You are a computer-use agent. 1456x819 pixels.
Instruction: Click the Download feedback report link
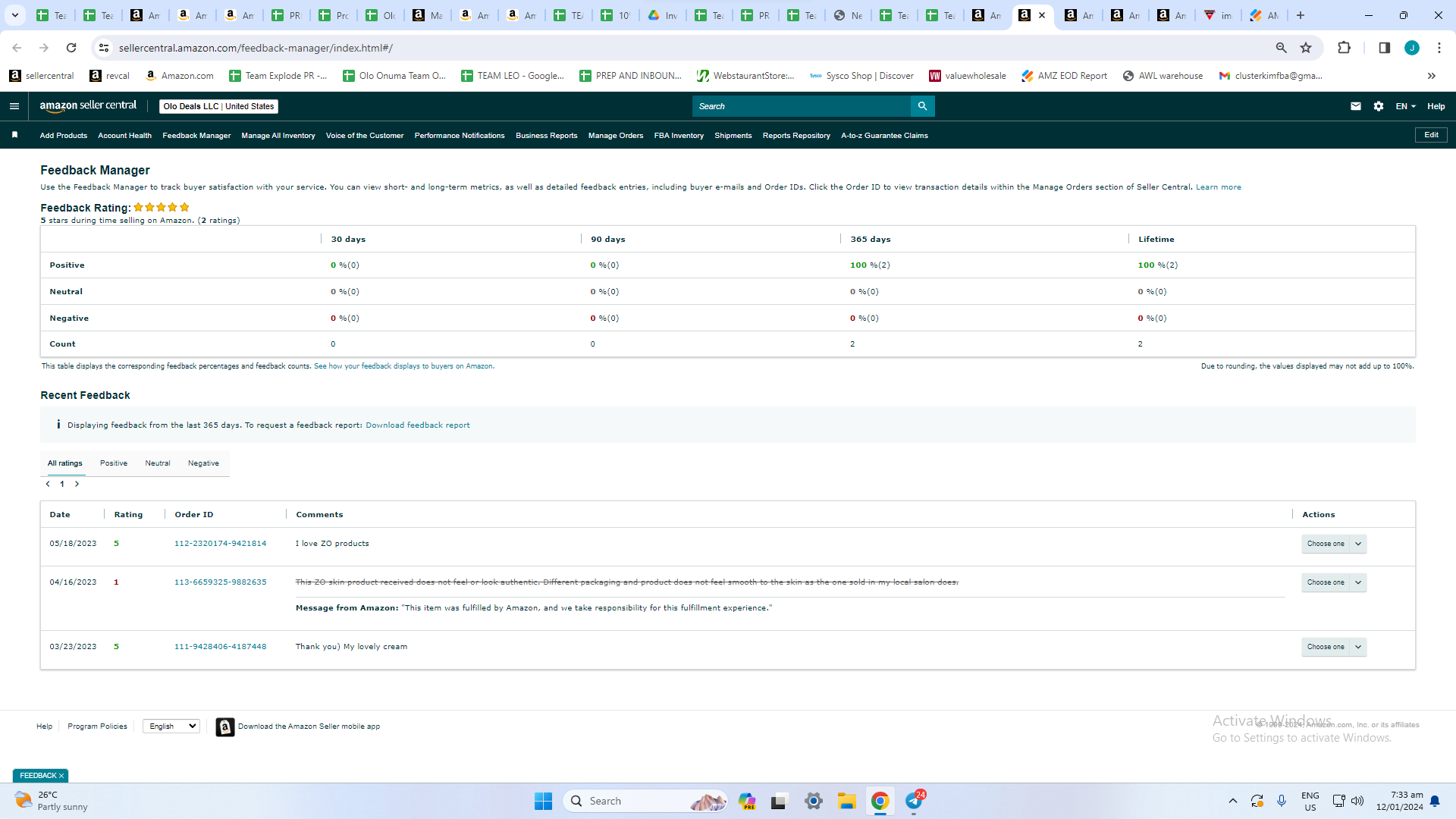[418, 425]
